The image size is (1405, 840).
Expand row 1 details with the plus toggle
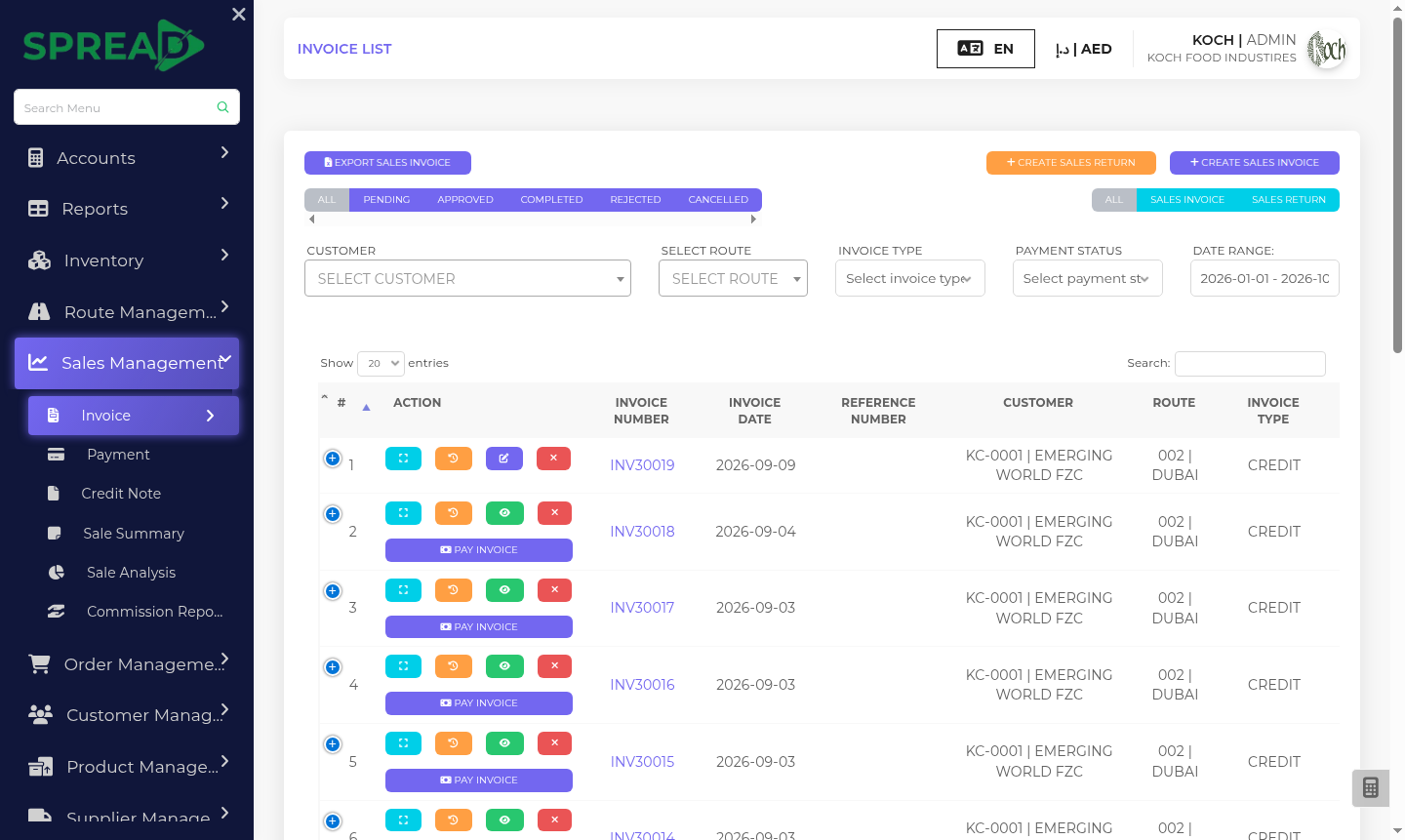(333, 459)
